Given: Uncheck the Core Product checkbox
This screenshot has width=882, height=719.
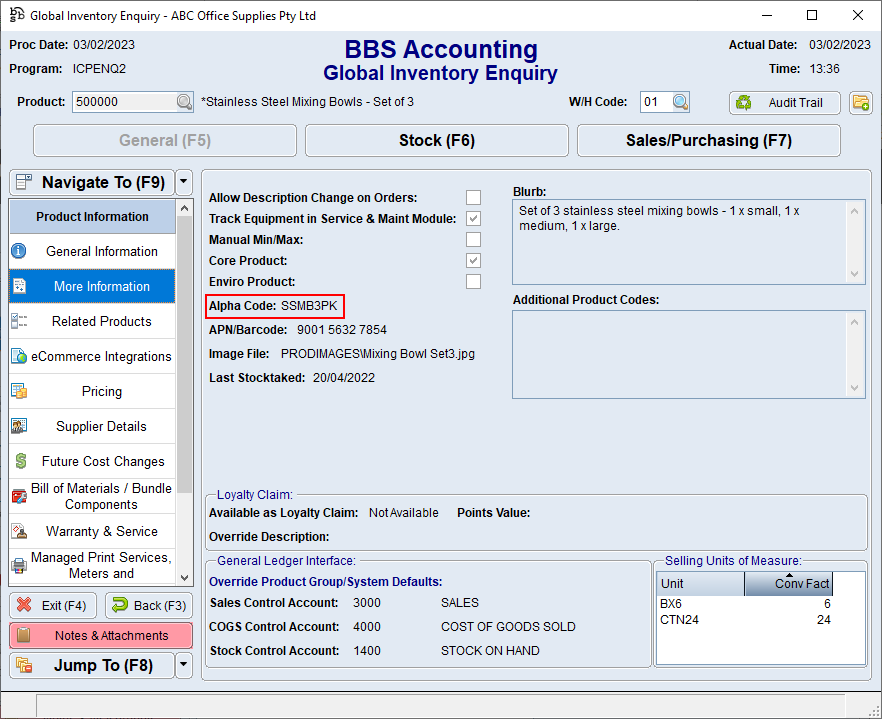Looking at the screenshot, I should 473,260.
